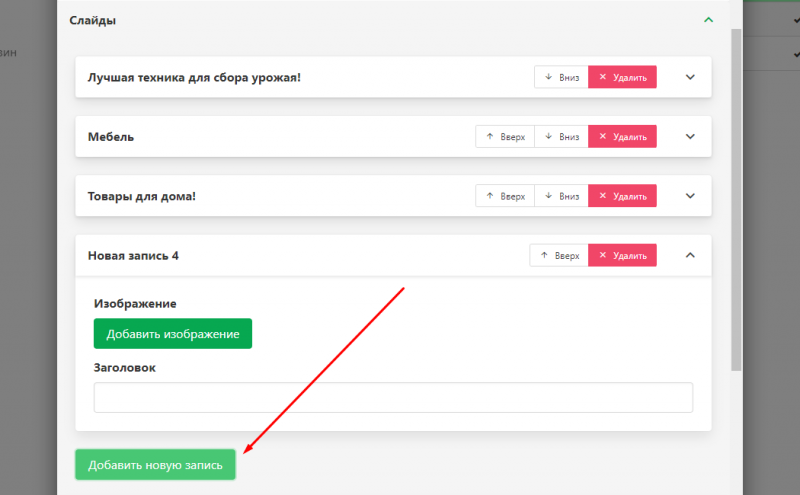This screenshot has height=495, width=800.
Task: Collapse the 'Новая запись 4' slide
Action: [689, 256]
